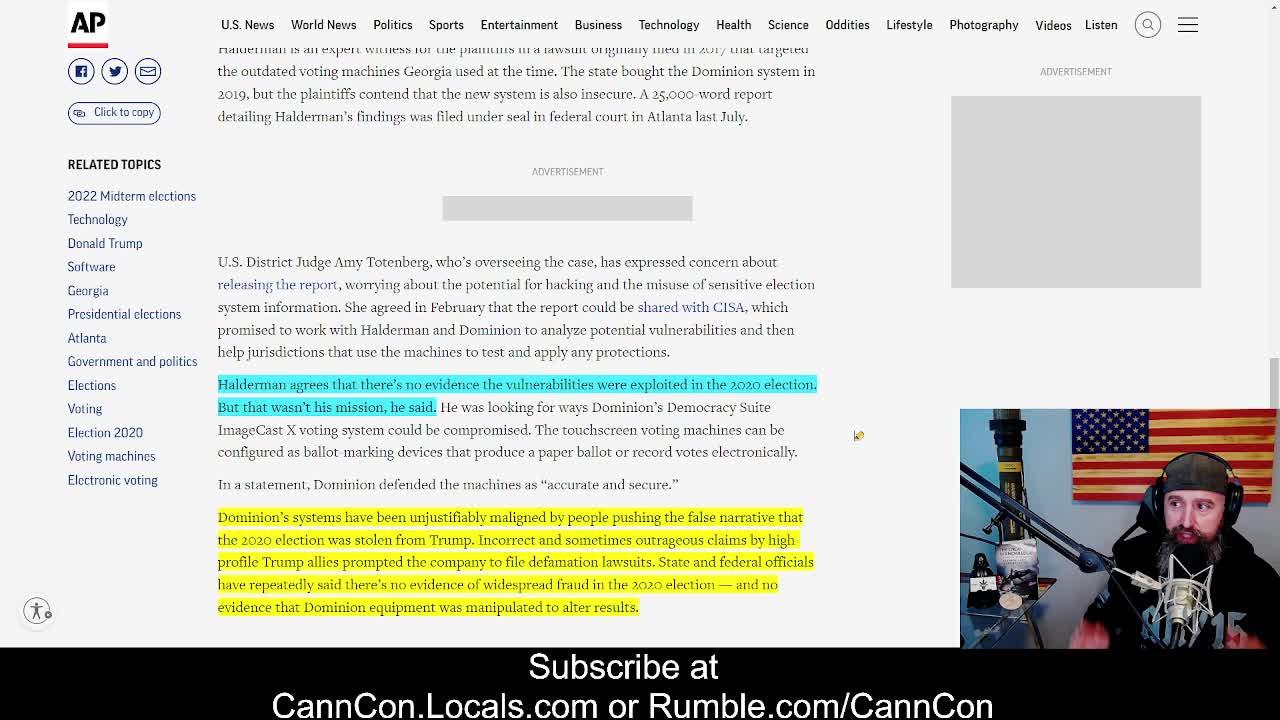
Task: Click yellow-highlighted 'Dominion's systems' paragraph
Action: 516,562
